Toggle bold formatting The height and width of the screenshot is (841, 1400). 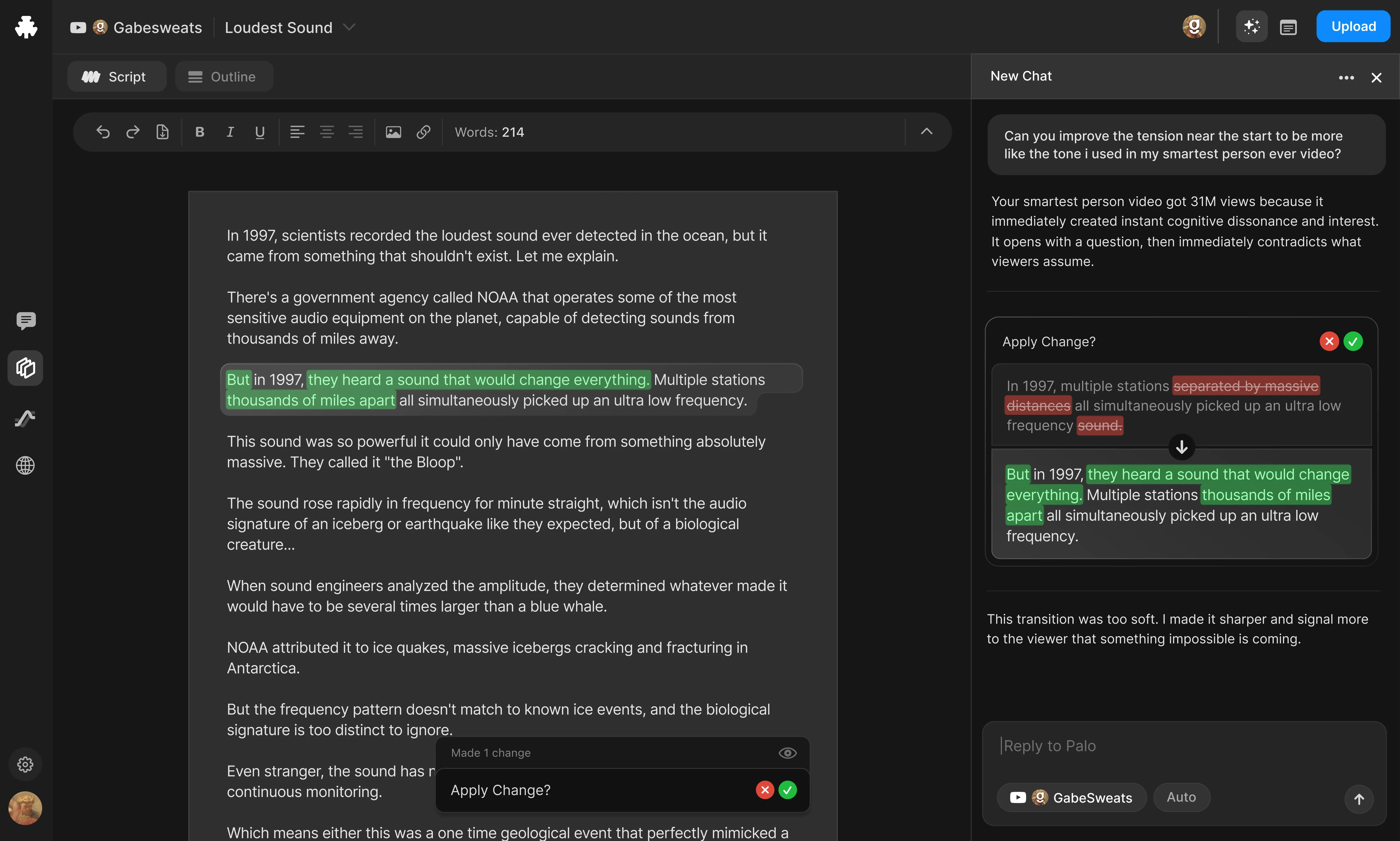coord(200,132)
